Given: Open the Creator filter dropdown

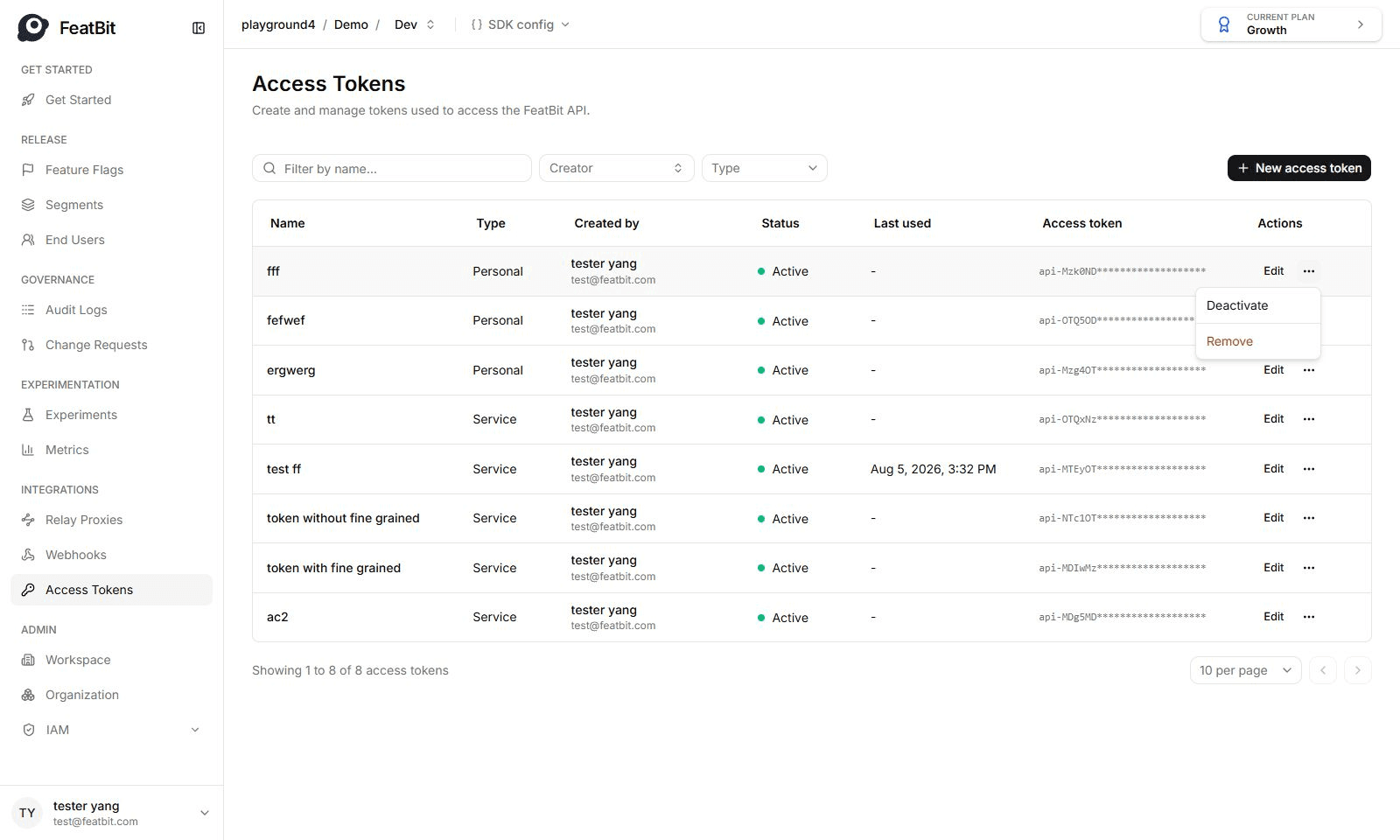Looking at the screenshot, I should click(x=616, y=168).
